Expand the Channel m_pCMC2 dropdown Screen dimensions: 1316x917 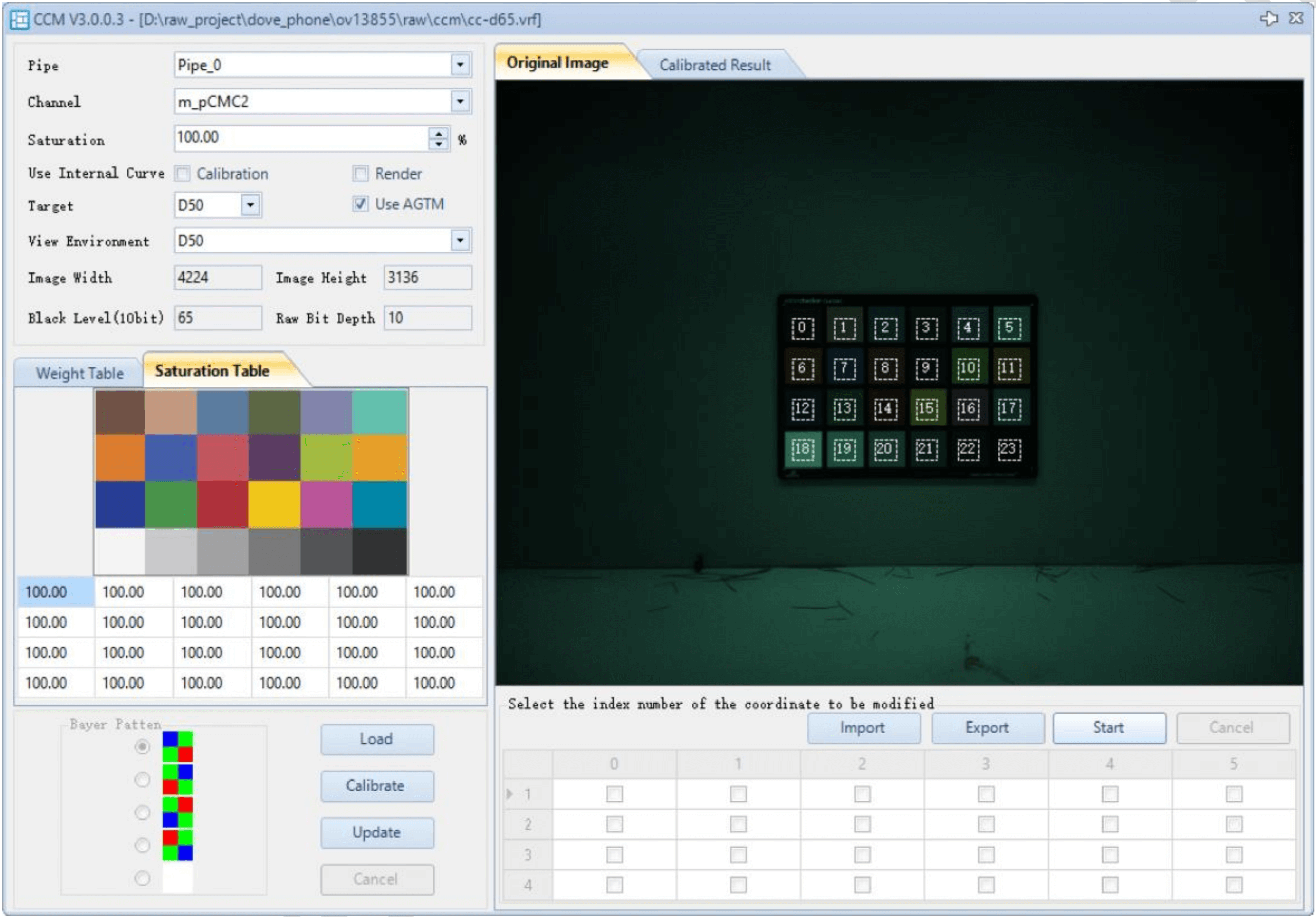pos(460,102)
